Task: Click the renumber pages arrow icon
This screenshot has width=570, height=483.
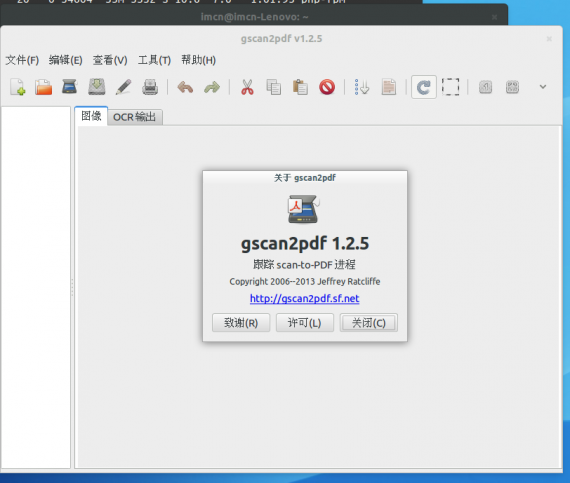Action: (362, 87)
